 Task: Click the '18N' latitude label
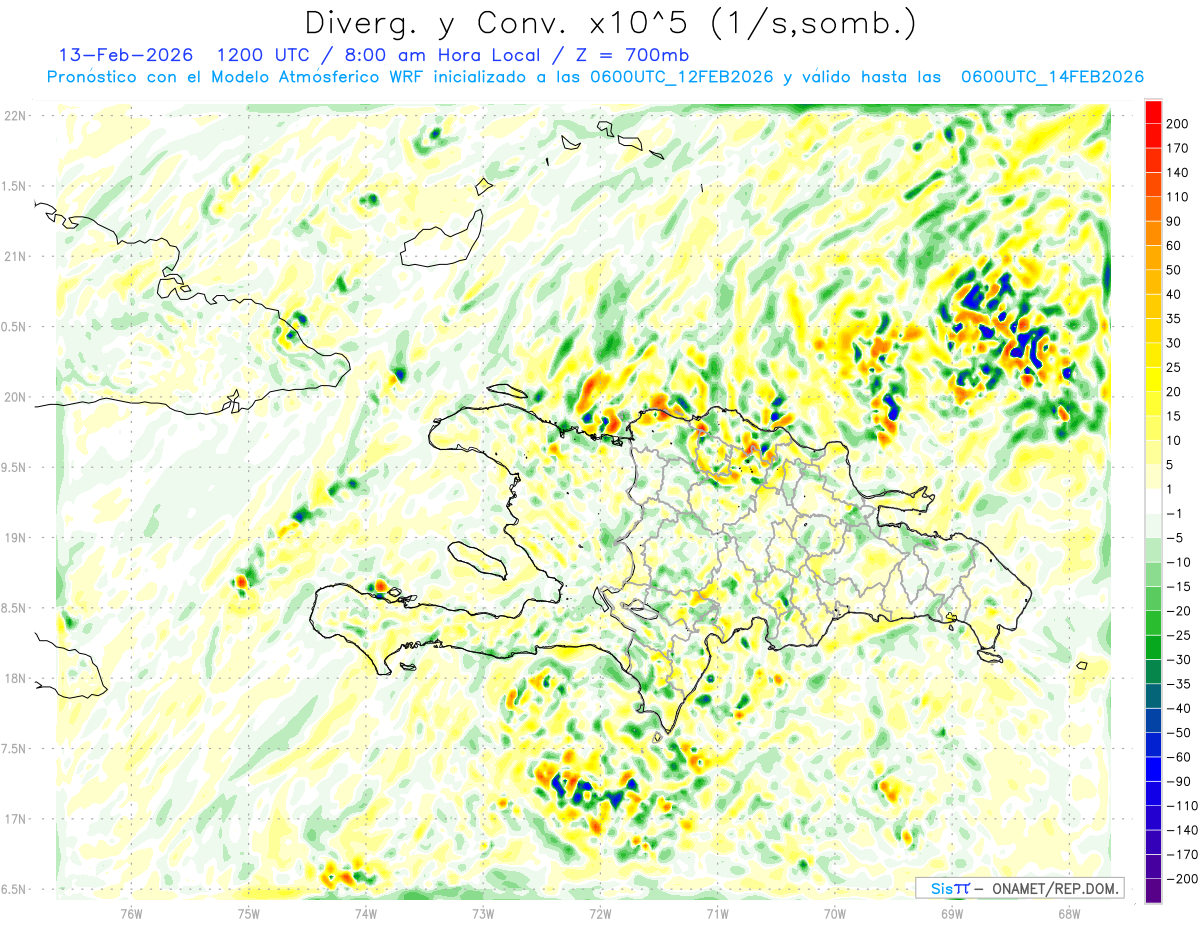click(15, 679)
